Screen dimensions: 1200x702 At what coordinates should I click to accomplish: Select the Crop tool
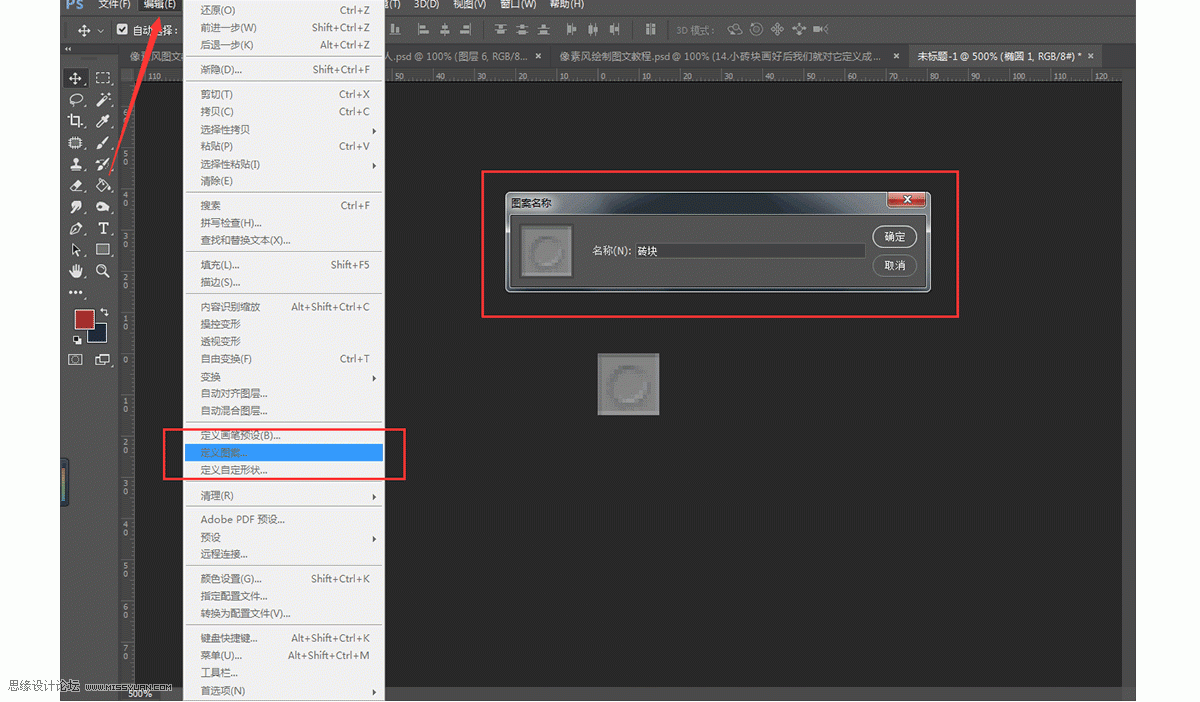tap(76, 121)
